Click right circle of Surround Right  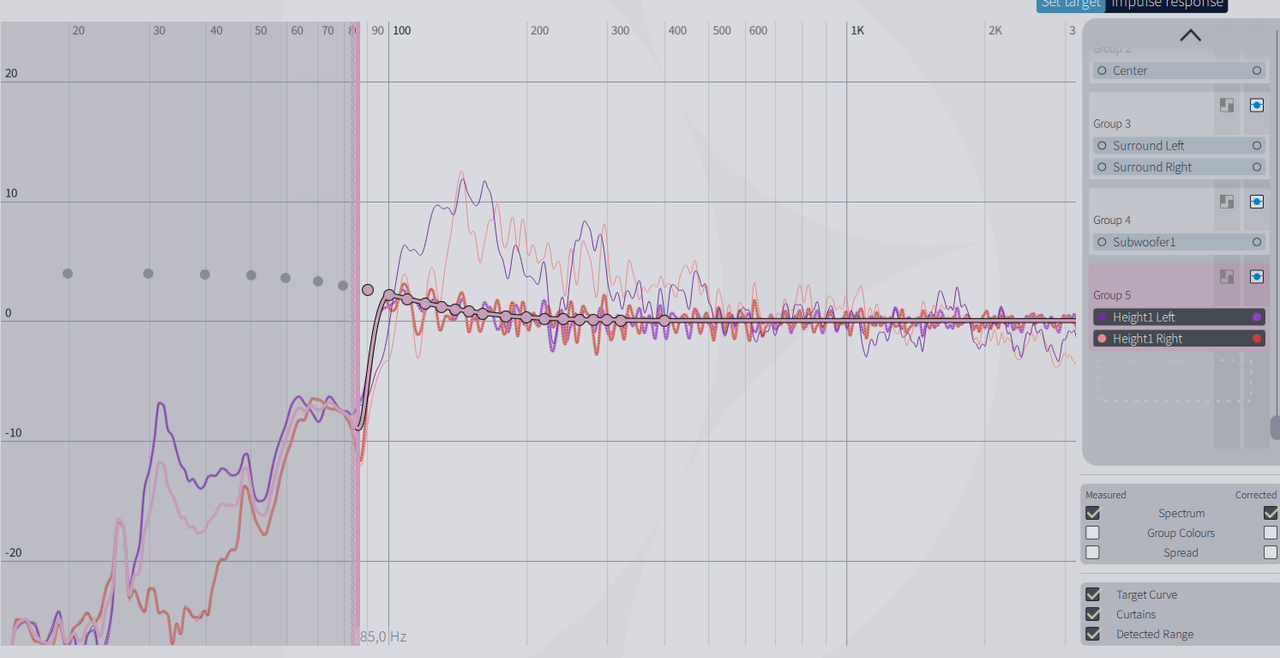(1257, 167)
